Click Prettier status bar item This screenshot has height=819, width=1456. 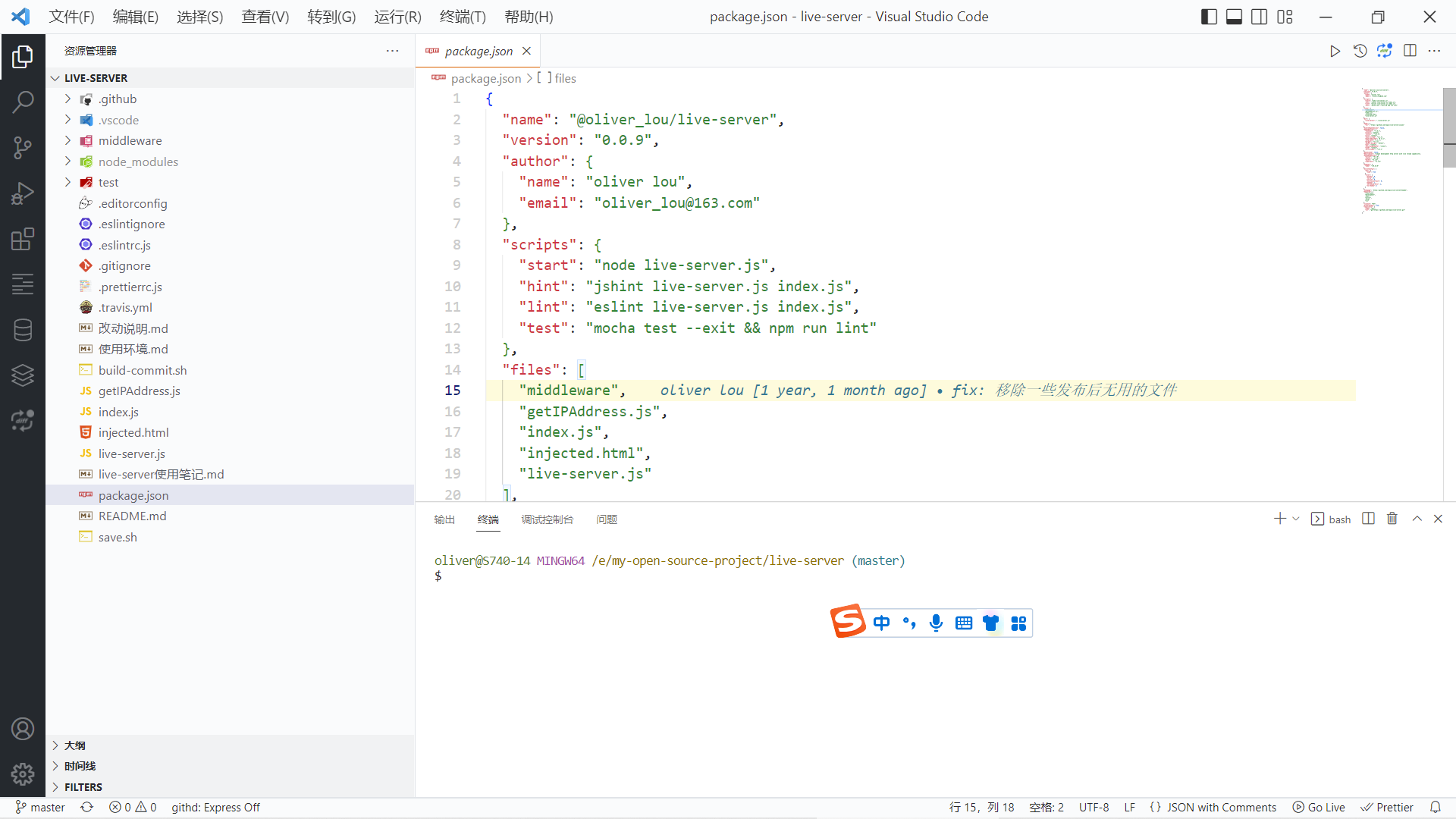[x=1387, y=808]
